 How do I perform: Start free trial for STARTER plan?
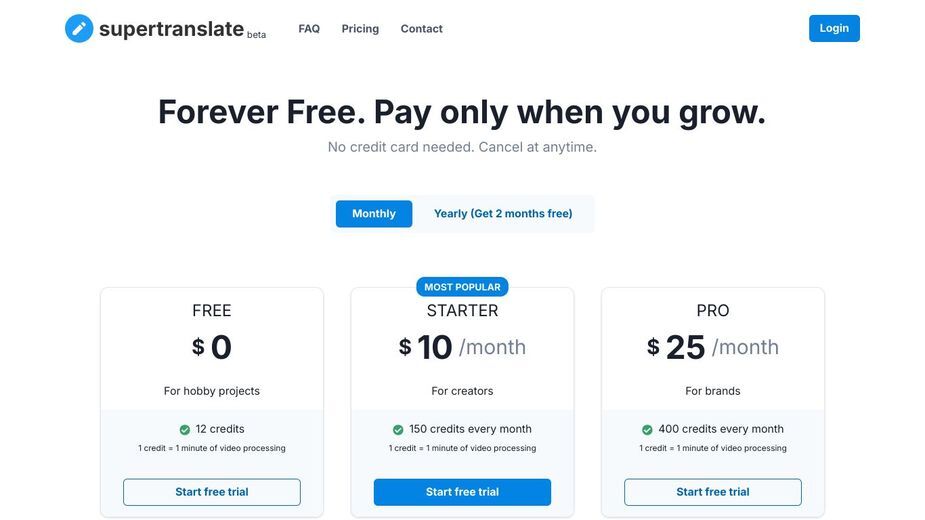click(462, 492)
